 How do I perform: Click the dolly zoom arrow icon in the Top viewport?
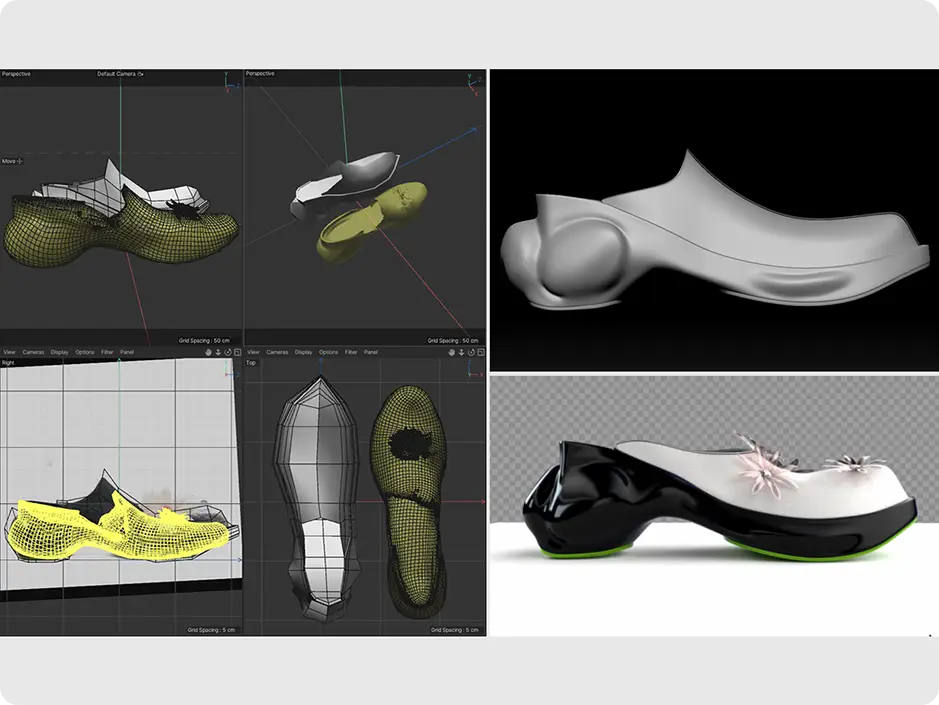[461, 352]
